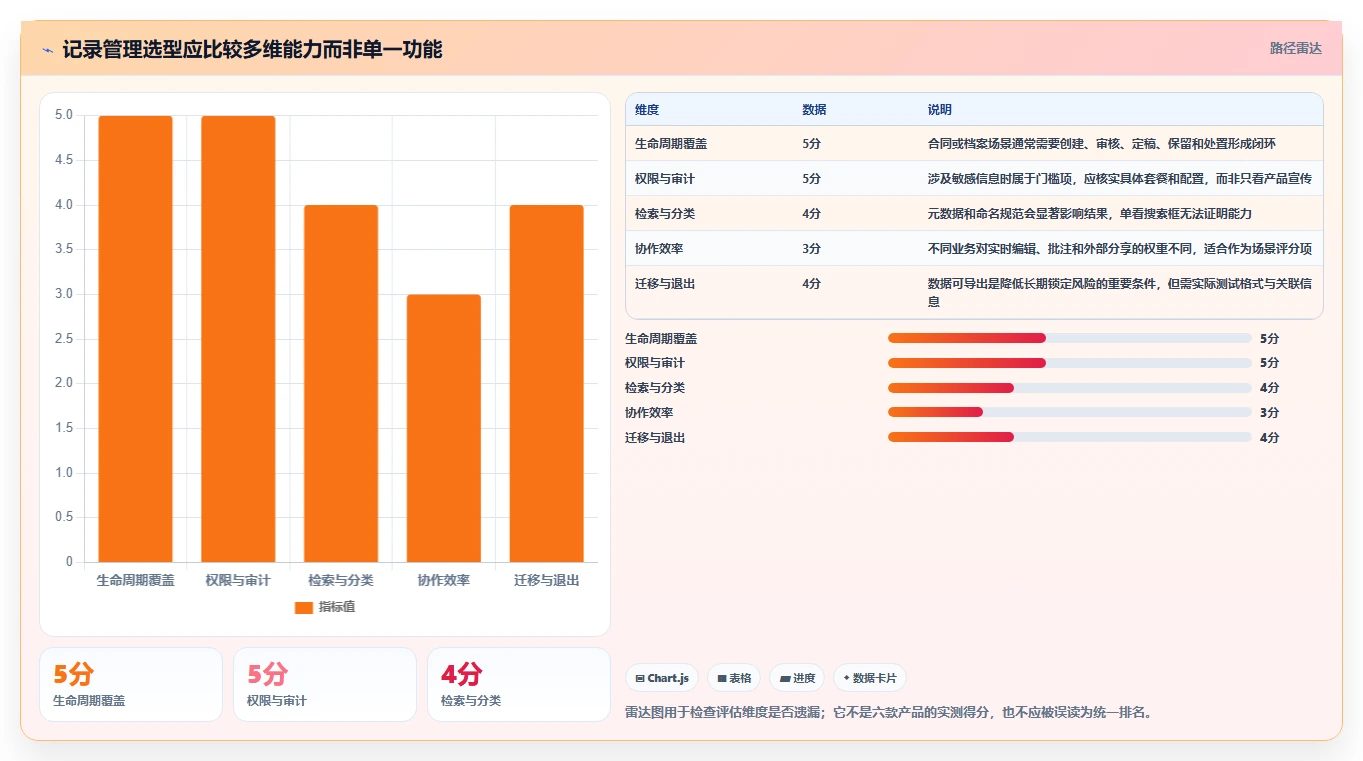Click the 协作效率 label on the chart x-axis
This screenshot has height=761, width=1363.
444,580
